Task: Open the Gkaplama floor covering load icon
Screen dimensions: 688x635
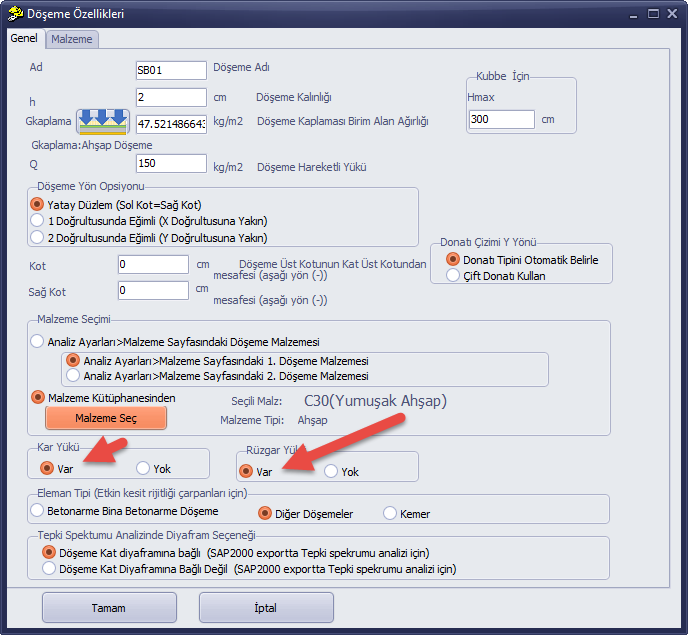Action: point(103,122)
